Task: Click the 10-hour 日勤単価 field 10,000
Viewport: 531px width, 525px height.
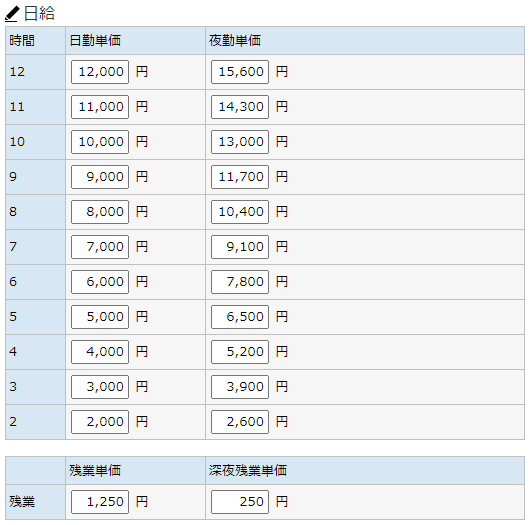Action: coord(100,142)
